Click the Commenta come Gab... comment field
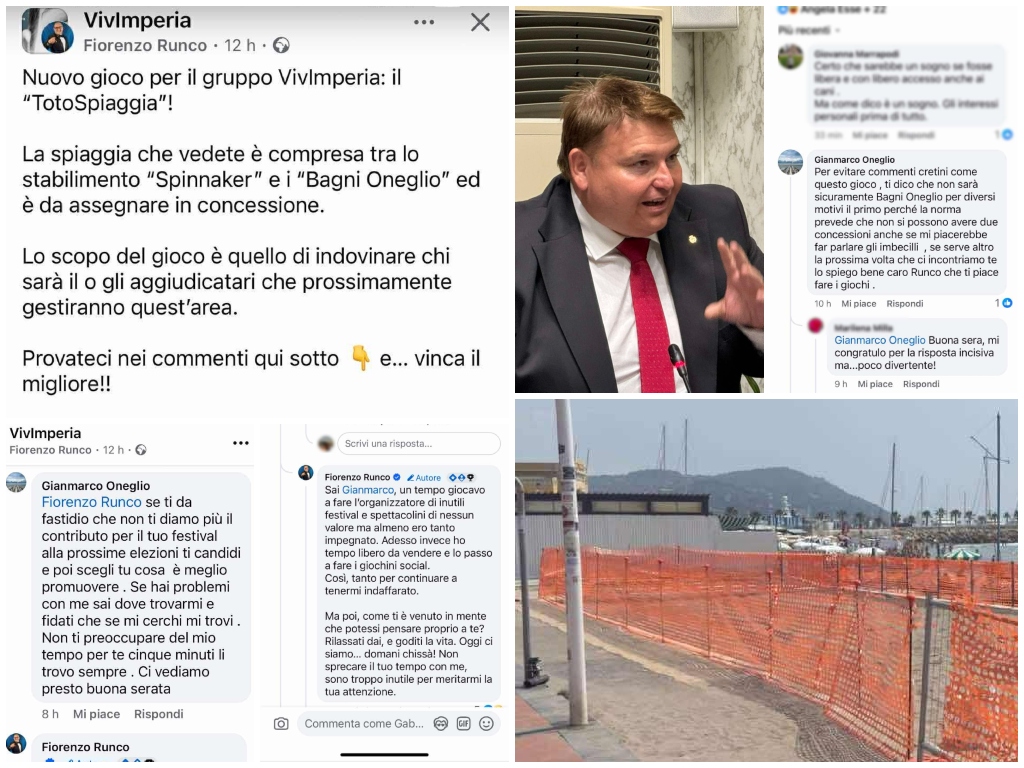The height and width of the screenshot is (768, 1024). pos(364,724)
